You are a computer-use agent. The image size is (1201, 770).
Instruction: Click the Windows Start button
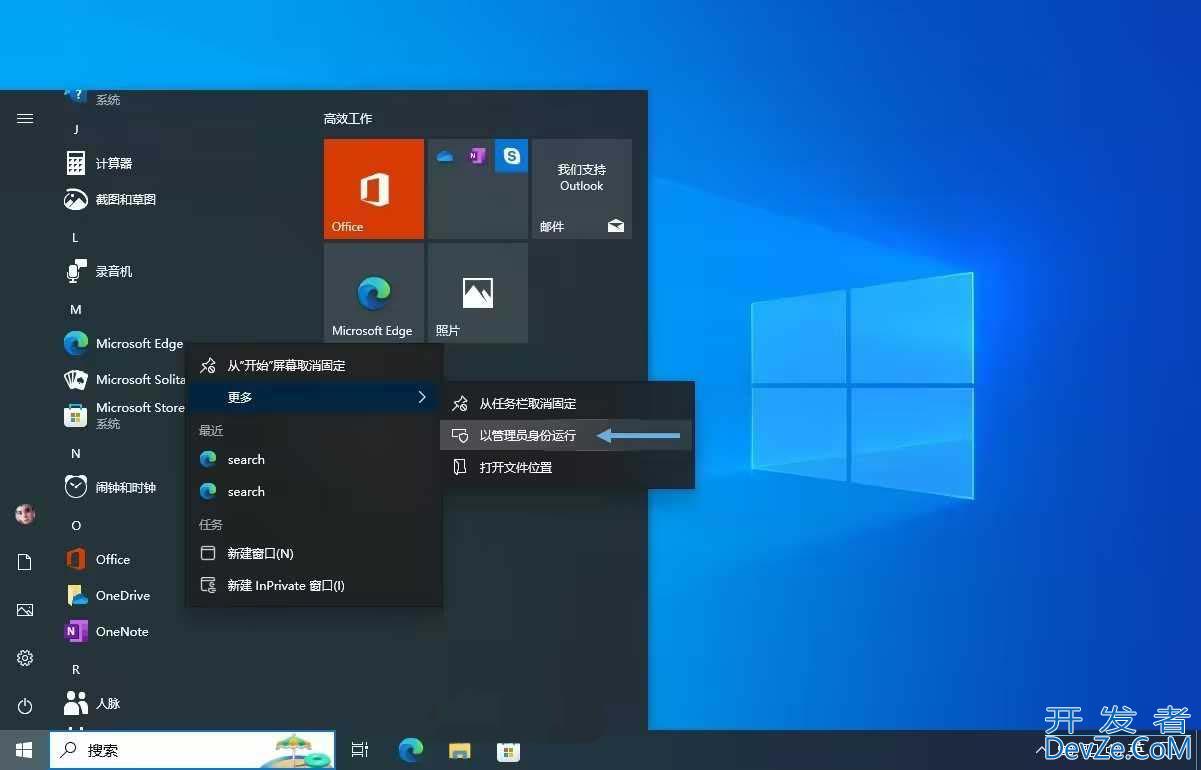coord(24,750)
